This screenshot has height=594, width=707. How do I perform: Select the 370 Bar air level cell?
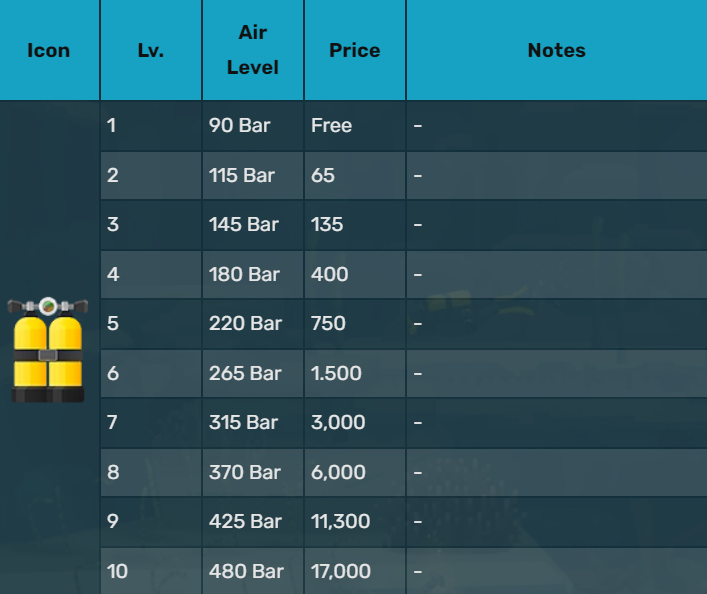pyautogui.click(x=245, y=472)
